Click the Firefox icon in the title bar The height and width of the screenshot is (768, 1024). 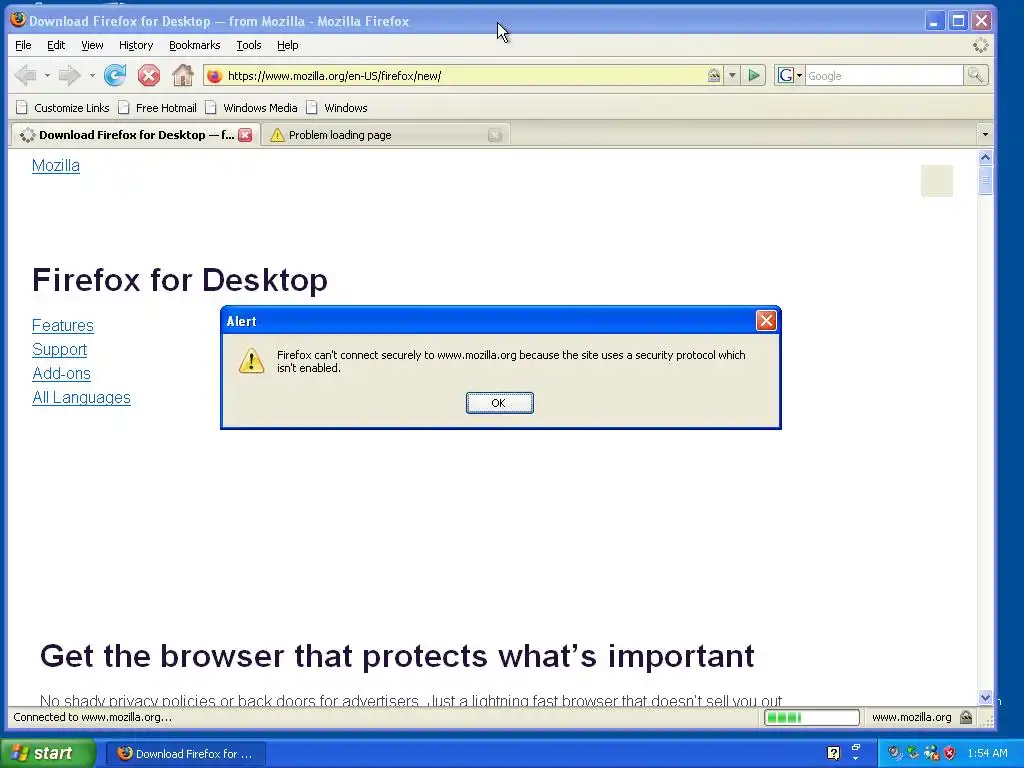(x=18, y=20)
